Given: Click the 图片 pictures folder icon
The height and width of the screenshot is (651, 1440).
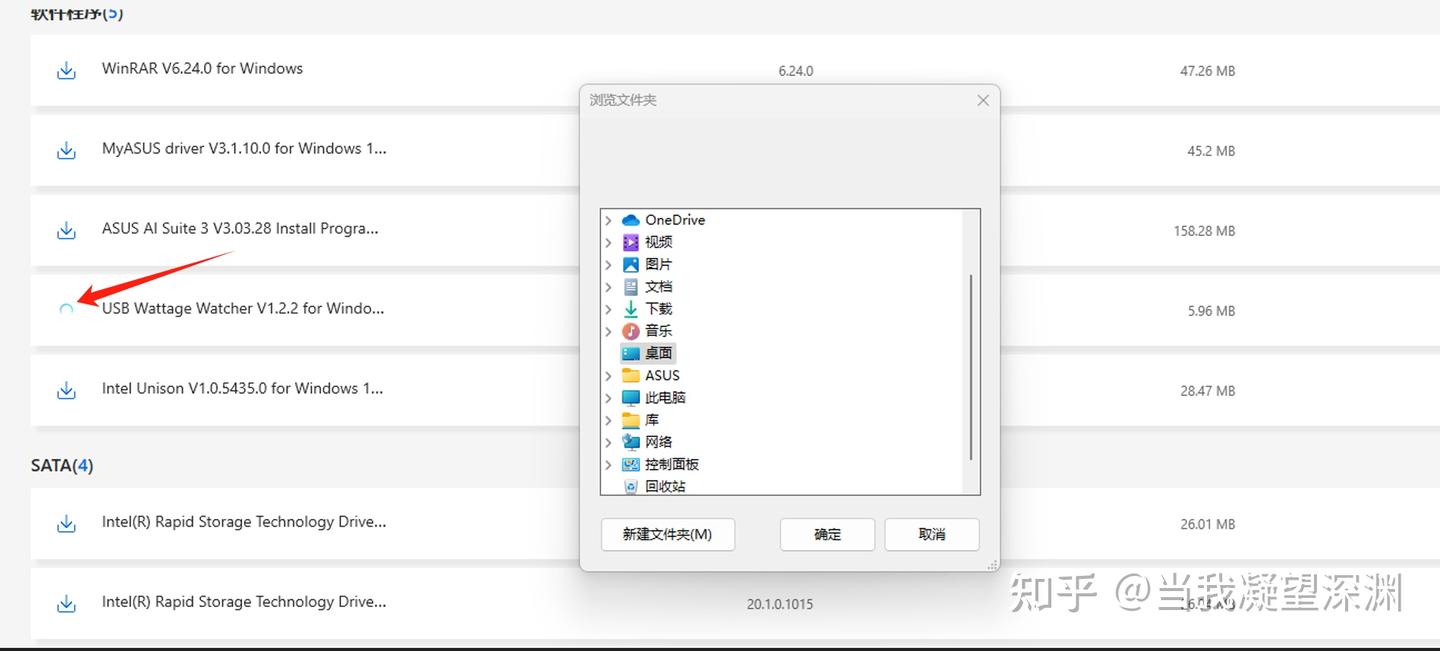Looking at the screenshot, I should click(x=630, y=264).
